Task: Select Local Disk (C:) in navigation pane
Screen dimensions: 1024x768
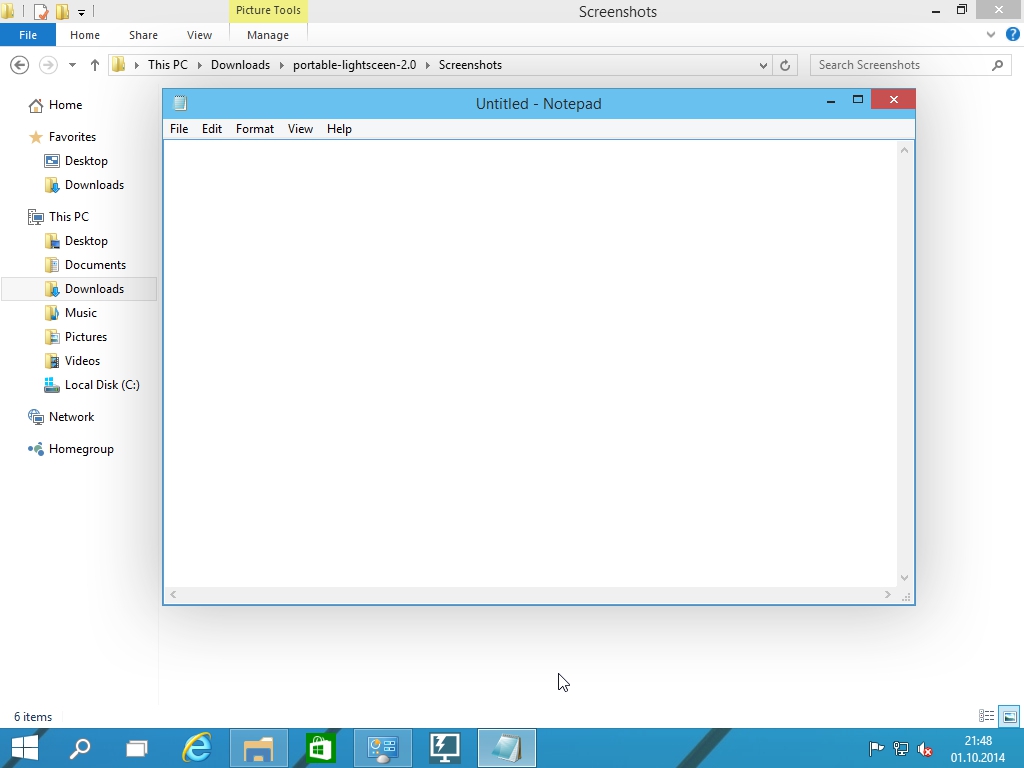Action: pos(101,385)
